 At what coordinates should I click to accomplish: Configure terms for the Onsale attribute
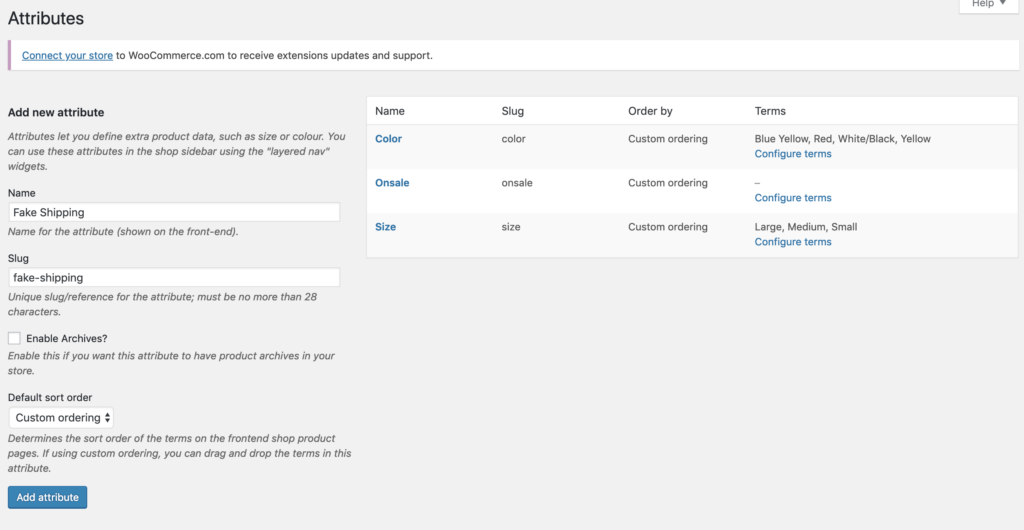(792, 198)
